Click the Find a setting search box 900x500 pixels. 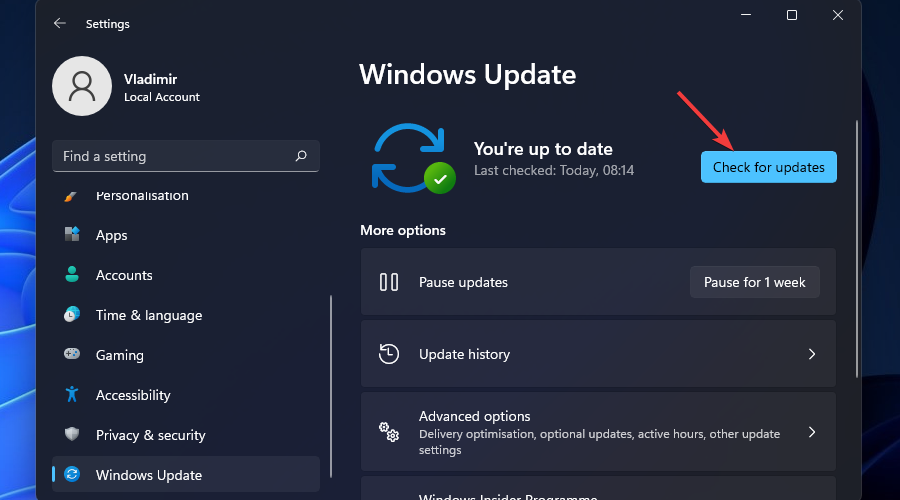point(185,156)
